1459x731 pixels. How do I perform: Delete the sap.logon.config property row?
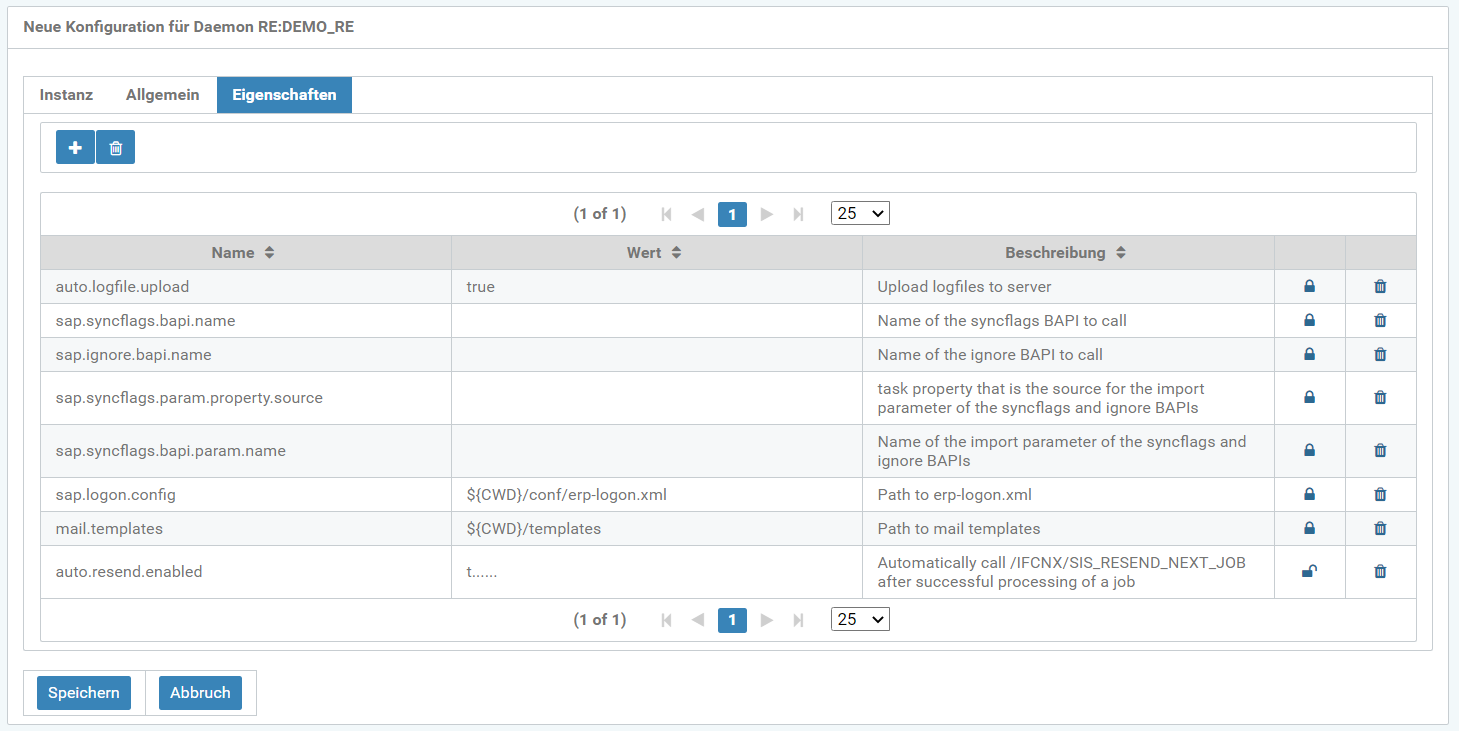pos(1380,495)
